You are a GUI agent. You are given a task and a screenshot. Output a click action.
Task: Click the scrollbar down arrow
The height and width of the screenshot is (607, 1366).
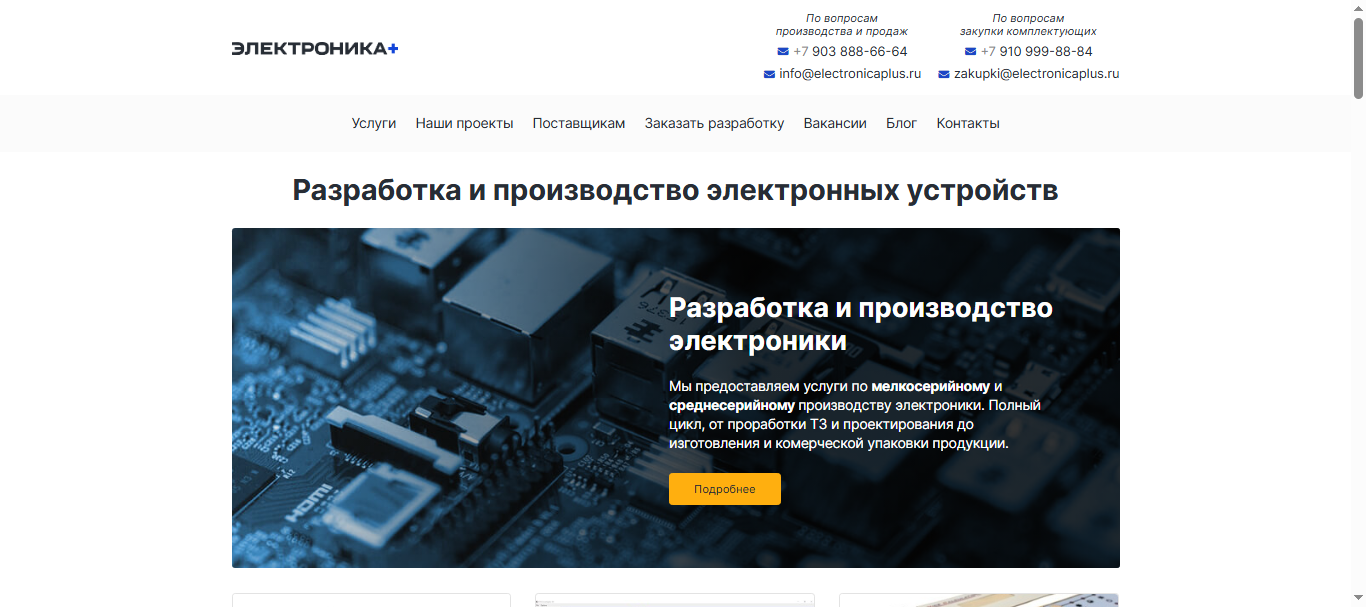point(1358,597)
